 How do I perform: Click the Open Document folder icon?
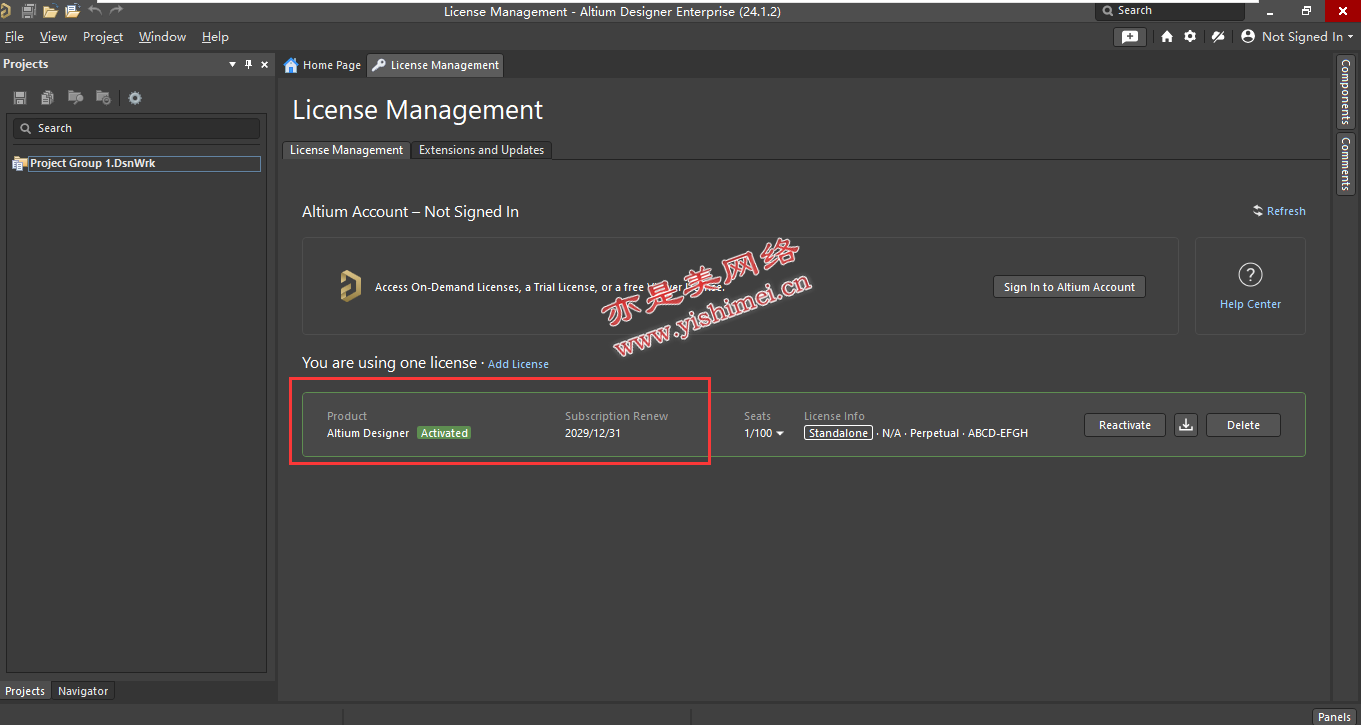click(50, 10)
